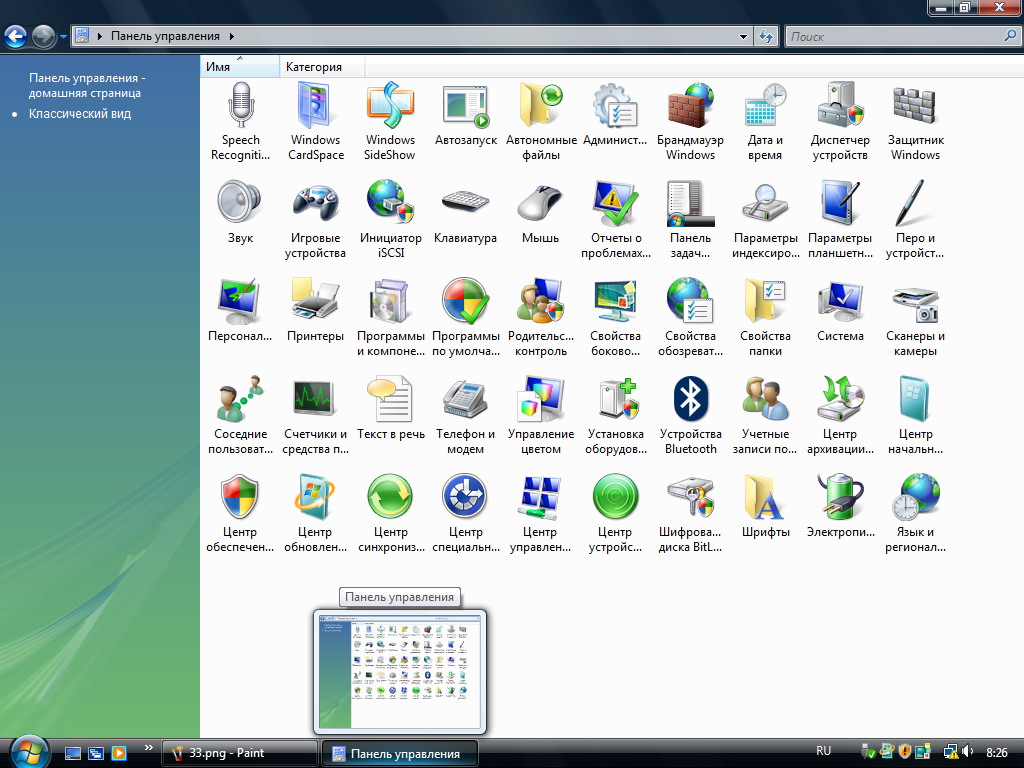This screenshot has height=768, width=1024.
Task: Expand the address bar history dropdown
Action: [743, 37]
